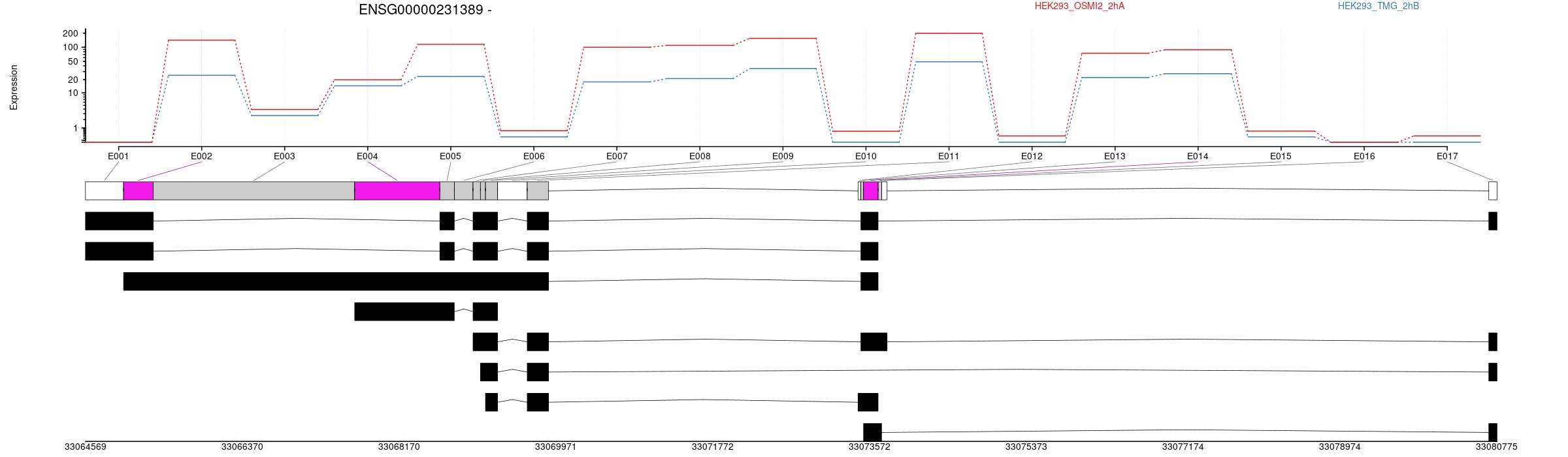Click the long continuous black exon in third transcript
Screen dimensions: 1568x457
(336, 281)
